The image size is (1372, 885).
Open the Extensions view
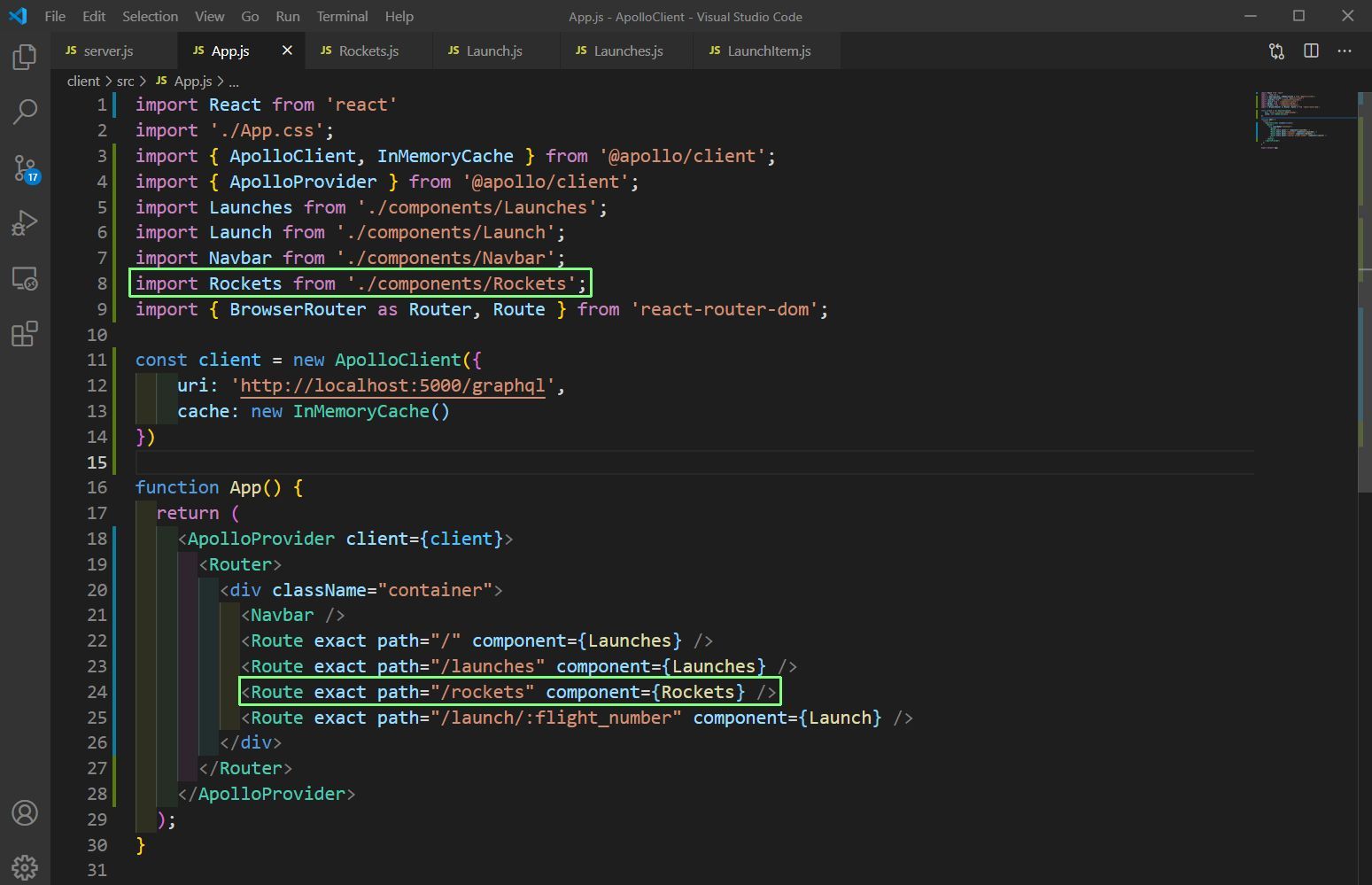coord(25,334)
